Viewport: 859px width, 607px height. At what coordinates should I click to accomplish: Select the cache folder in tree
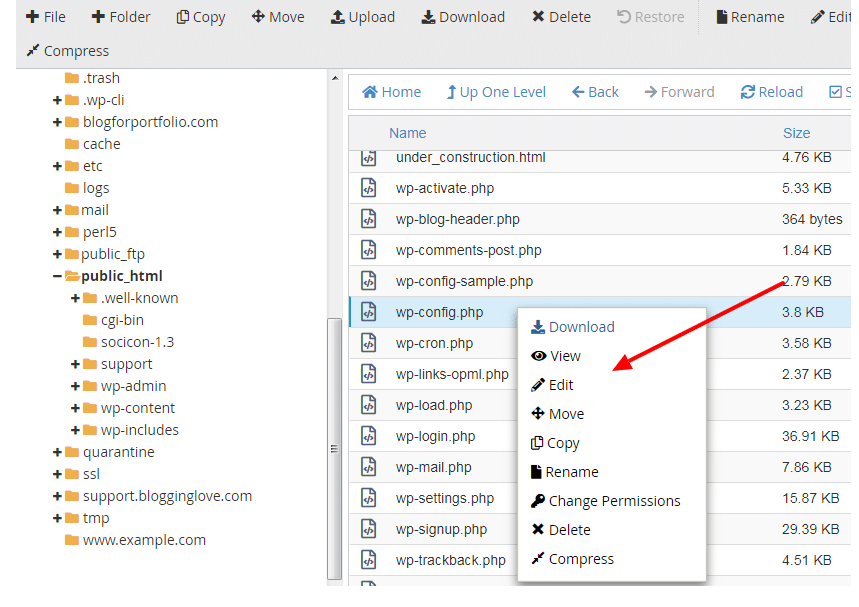point(93,144)
